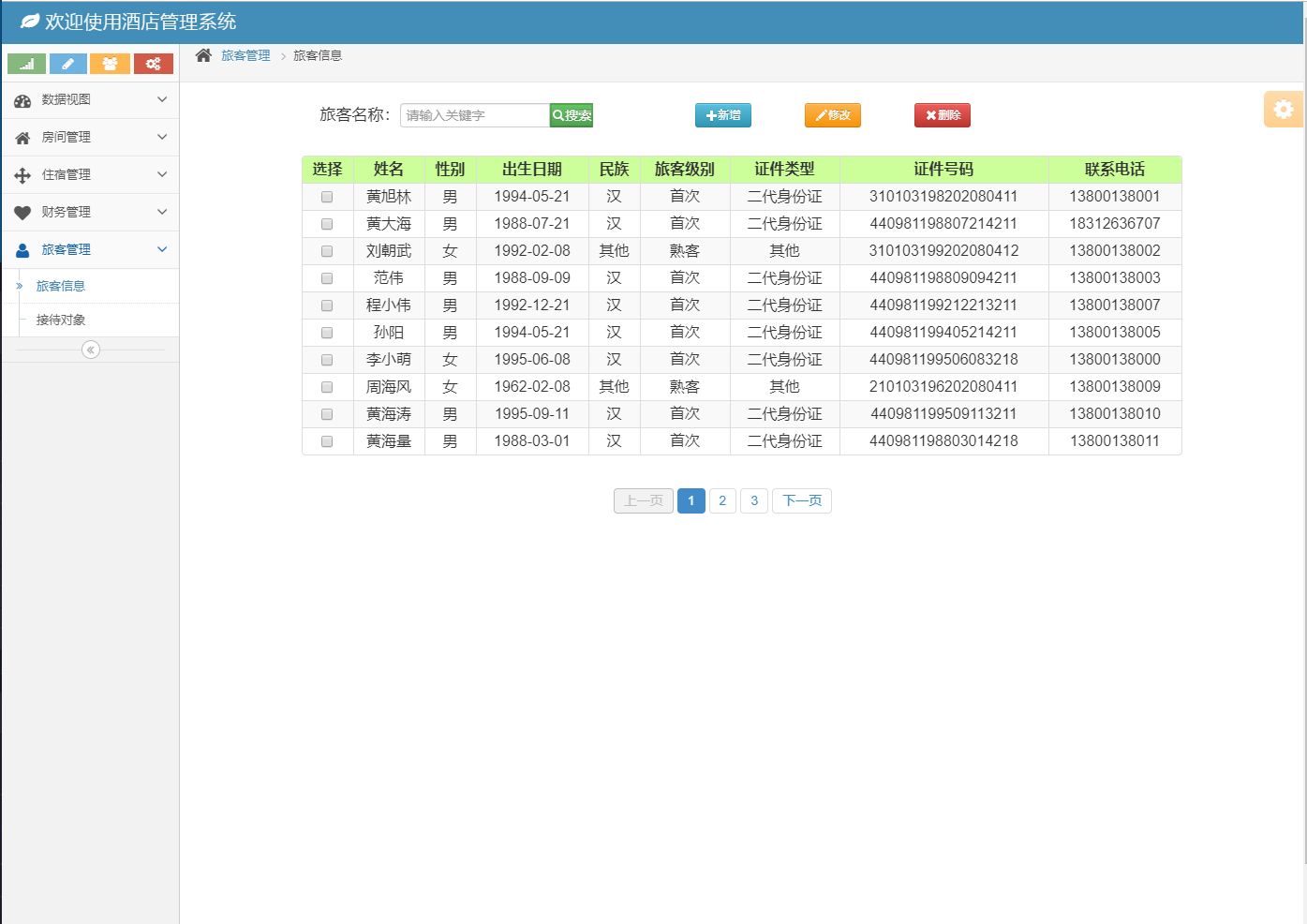Click the heart icon beside 财务管理
The image size is (1307, 924).
point(21,212)
